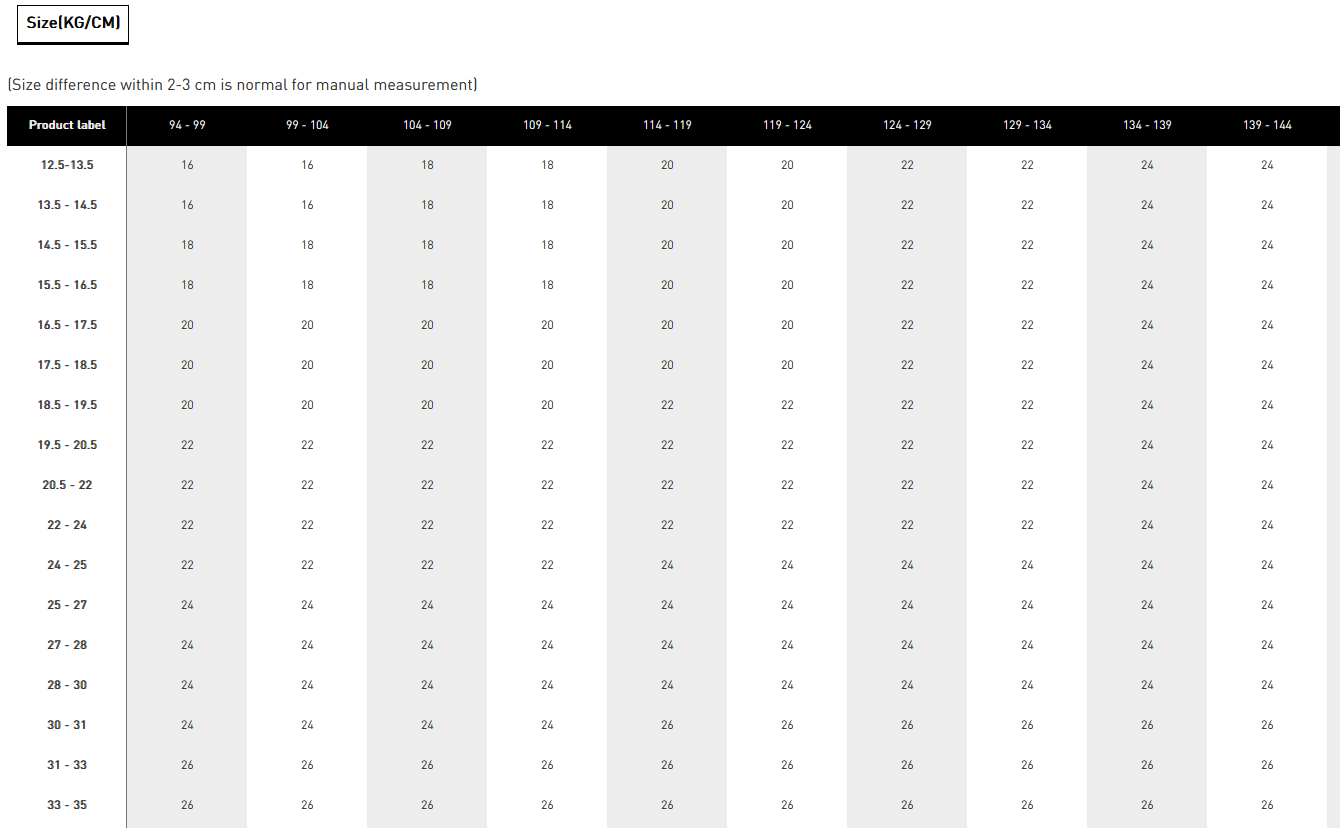1343x828 pixels.
Task: Click the 134 - 139 column header
Action: 1147,125
